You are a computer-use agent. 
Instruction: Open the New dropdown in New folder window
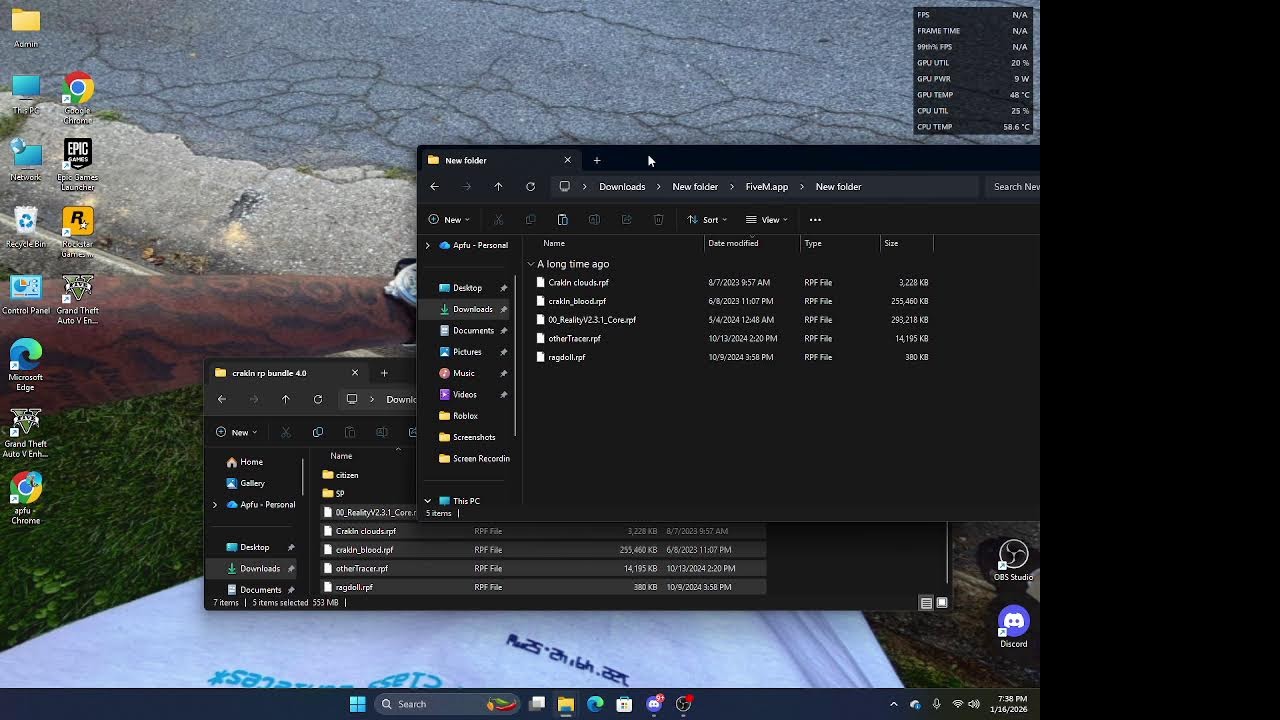[448, 220]
